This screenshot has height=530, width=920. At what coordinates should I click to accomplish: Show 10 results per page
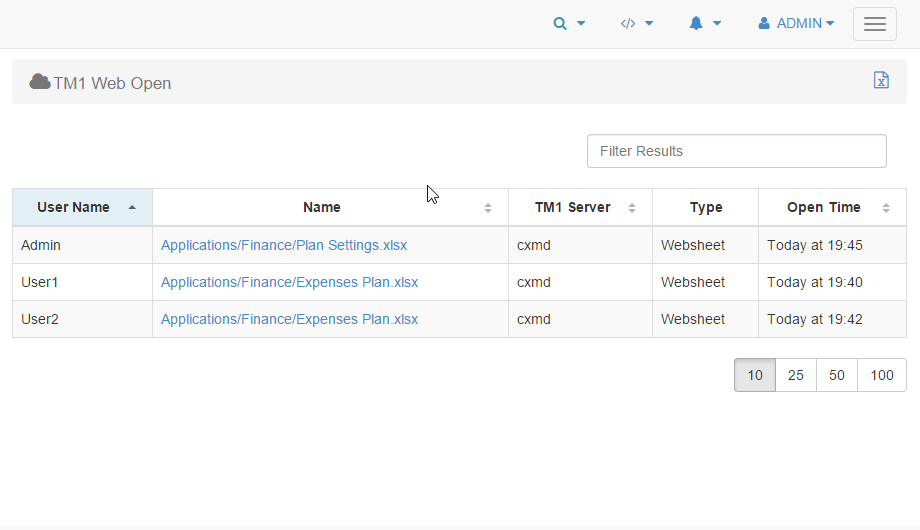pos(755,375)
